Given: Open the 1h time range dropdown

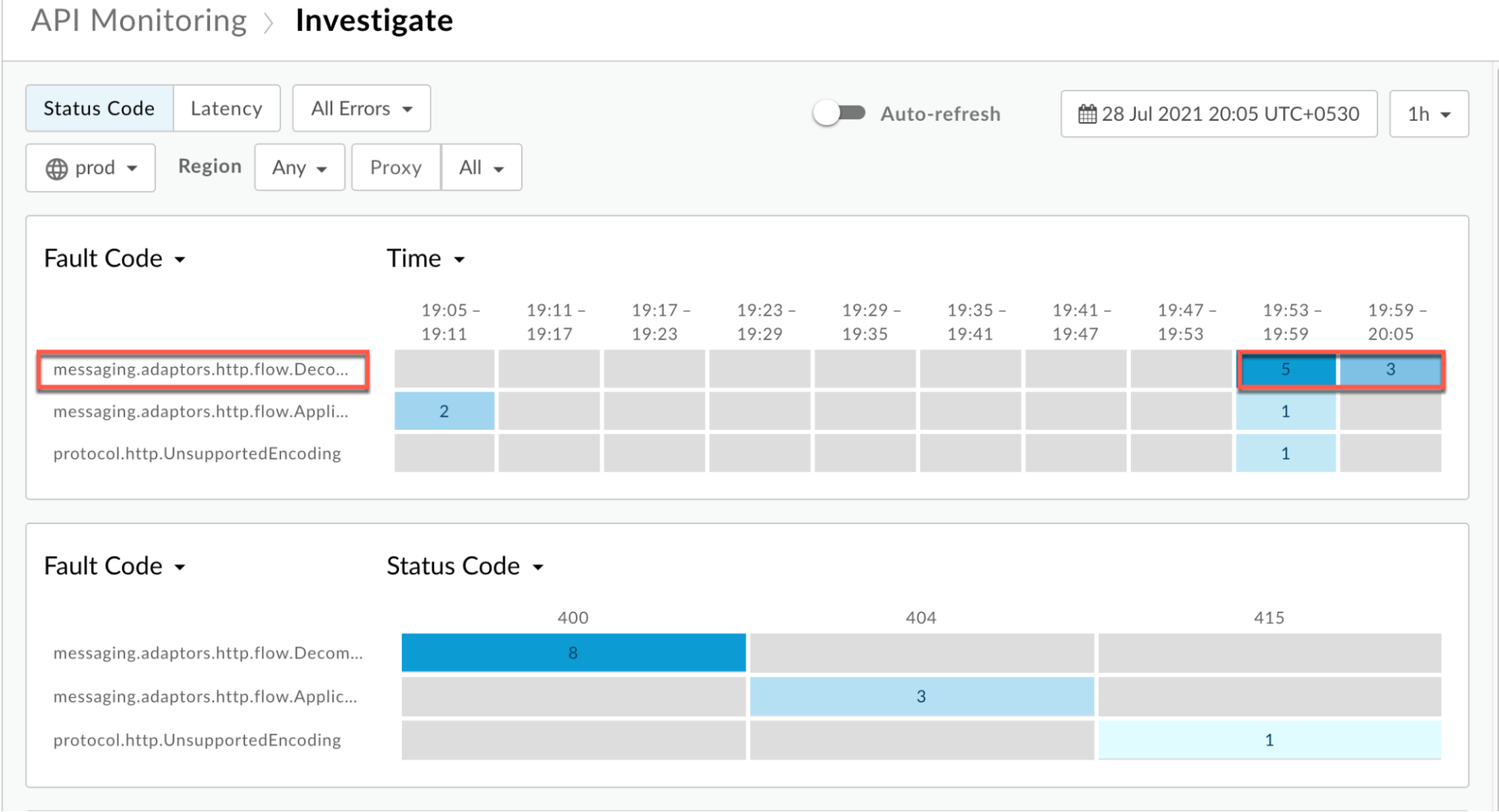Looking at the screenshot, I should (x=1427, y=114).
